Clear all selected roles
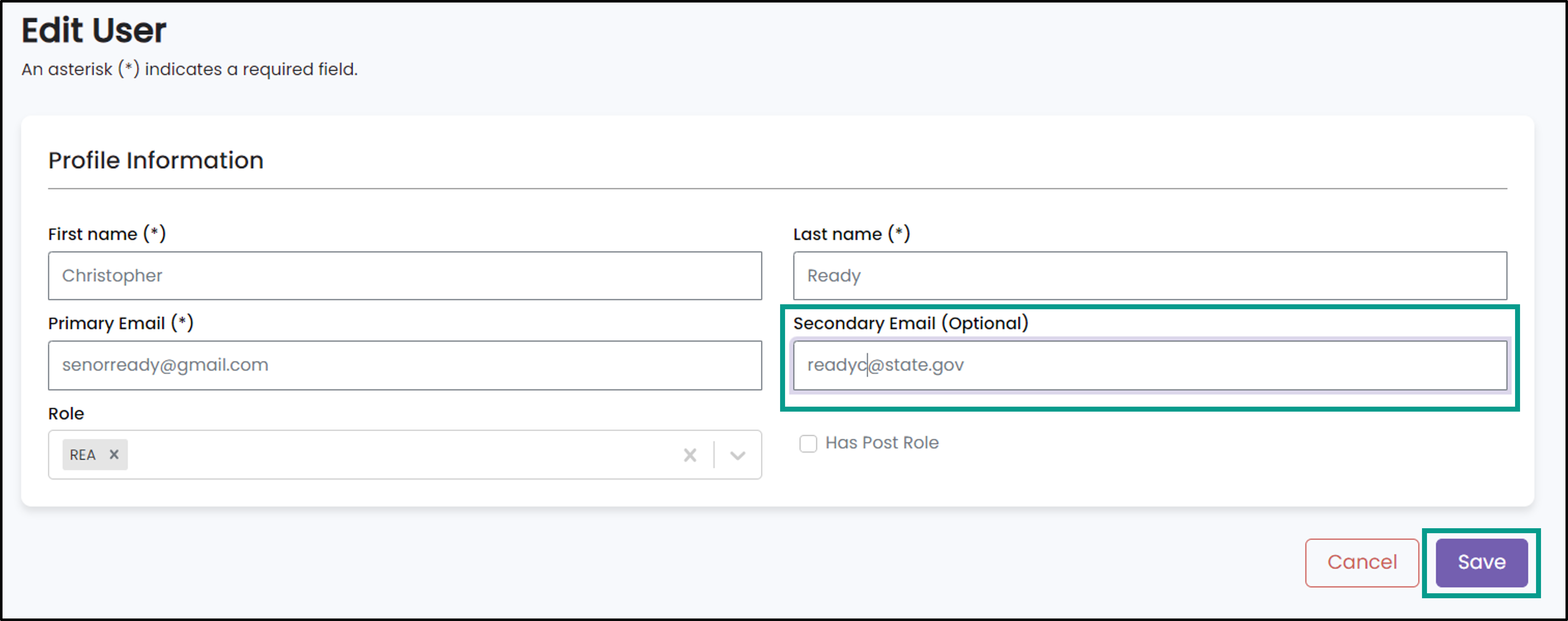Image resolution: width=1568 pixels, height=621 pixels. pos(690,455)
